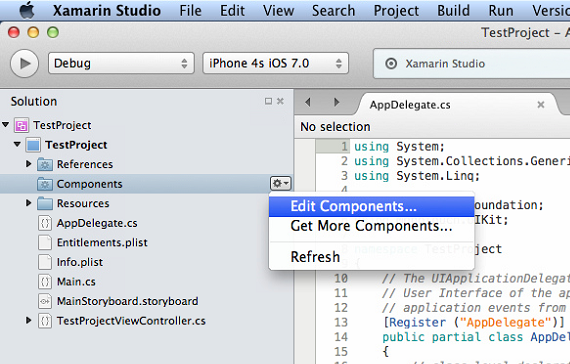Open the iPhone 4s iOS 7.0 target dropdown
Viewport: 570px width, 364px height.
tap(276, 63)
